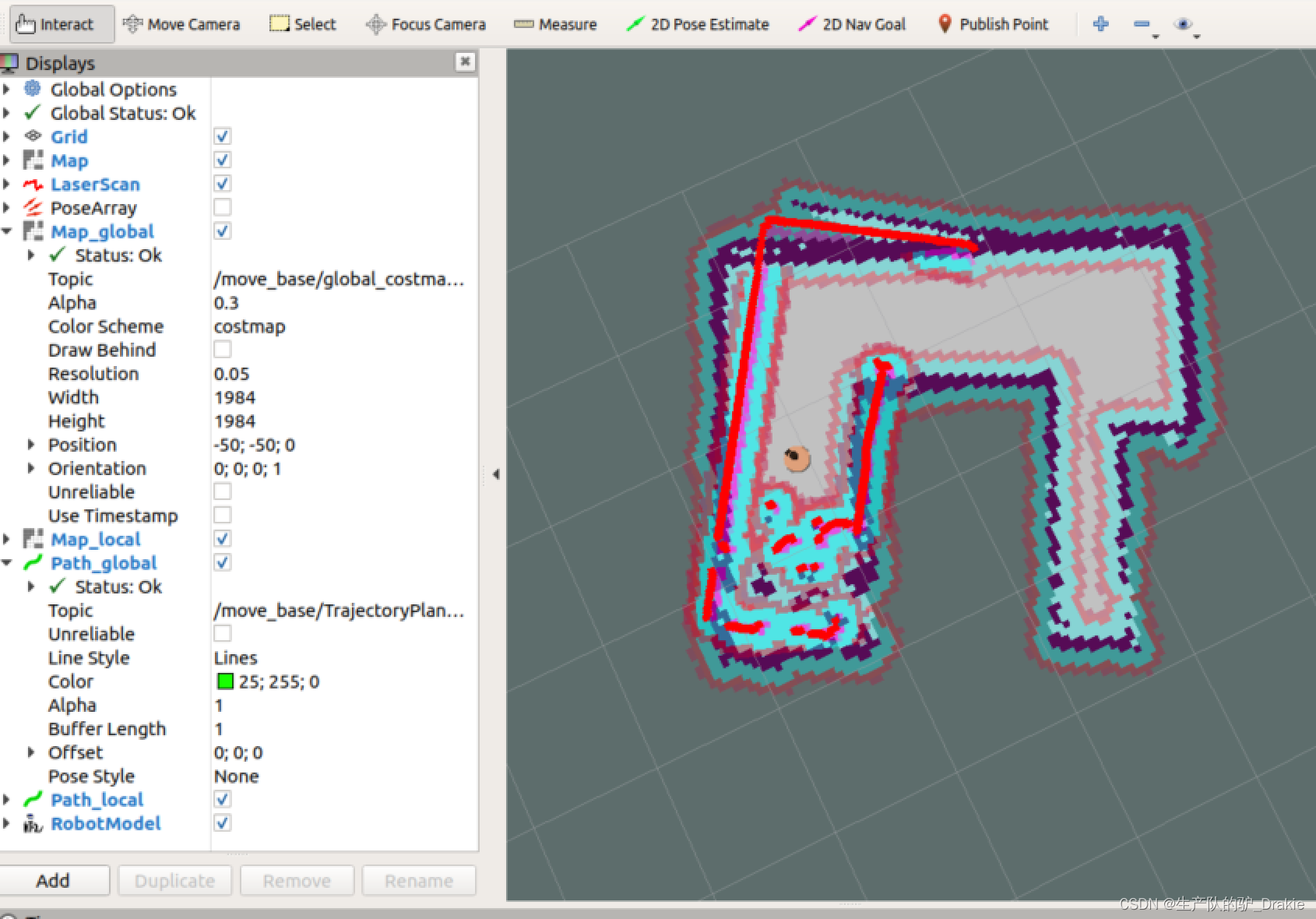Toggle the Map_global display checkbox
Image resolution: width=1316 pixels, height=919 pixels.
(x=222, y=231)
